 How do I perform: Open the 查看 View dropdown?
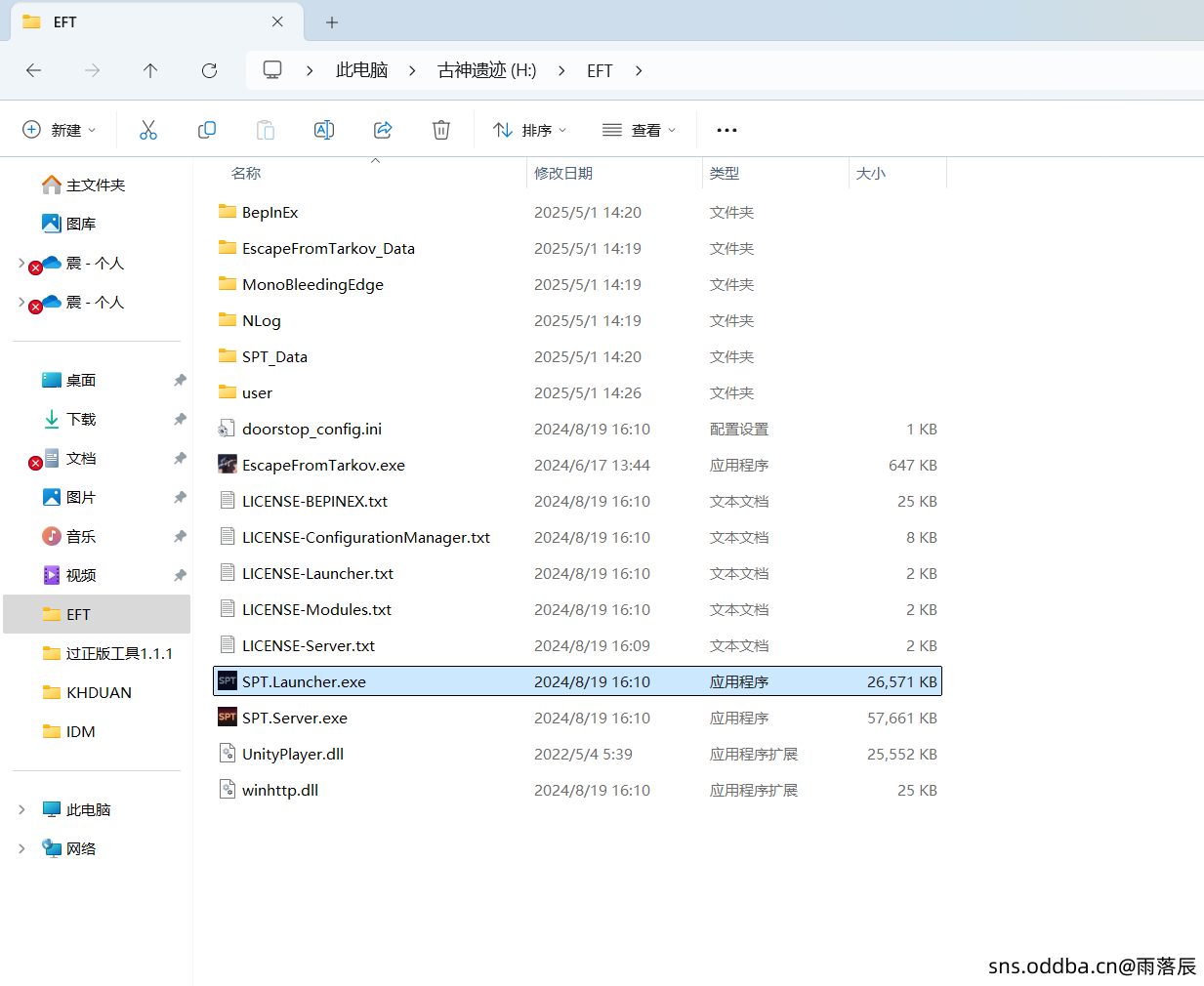click(x=640, y=130)
